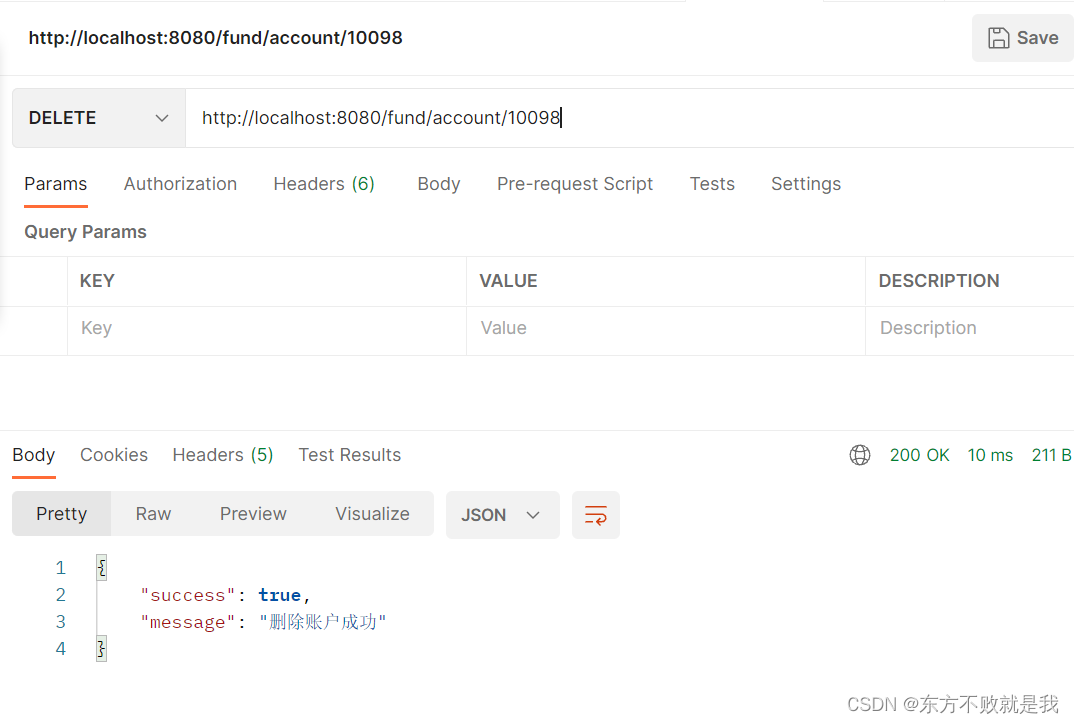Collapse the JSON object on line 1
This screenshot has width=1074, height=724.
100,567
